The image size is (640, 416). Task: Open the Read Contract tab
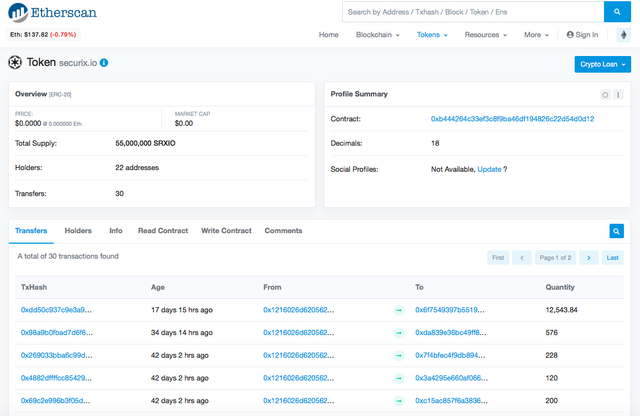[x=163, y=231]
